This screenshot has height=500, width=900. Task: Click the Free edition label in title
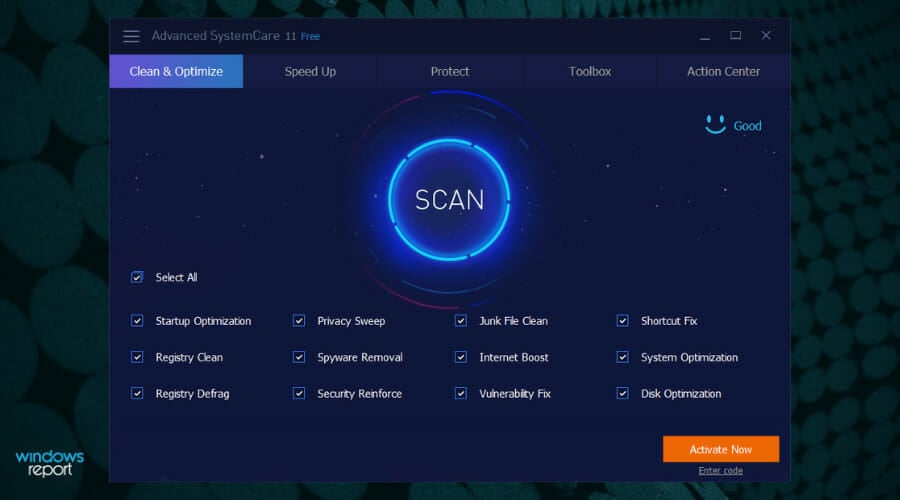311,36
